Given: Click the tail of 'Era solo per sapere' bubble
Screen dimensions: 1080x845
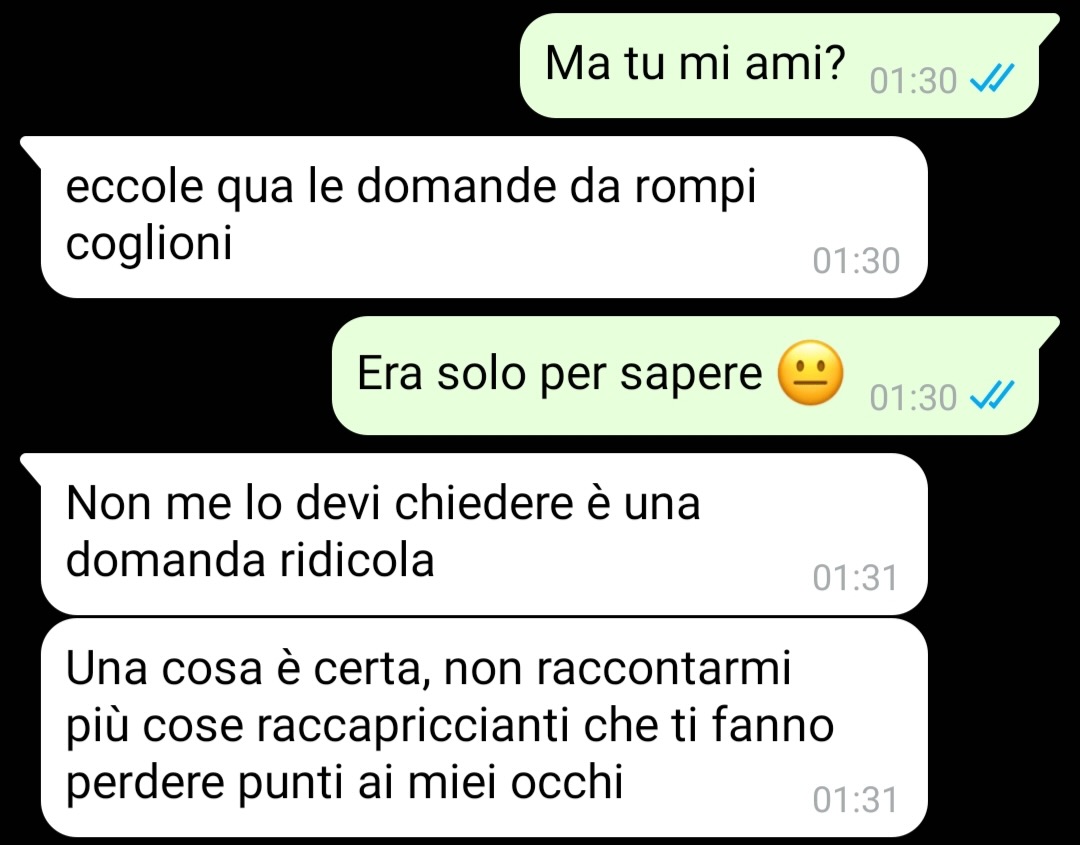Looking at the screenshot, I should 1047,331.
